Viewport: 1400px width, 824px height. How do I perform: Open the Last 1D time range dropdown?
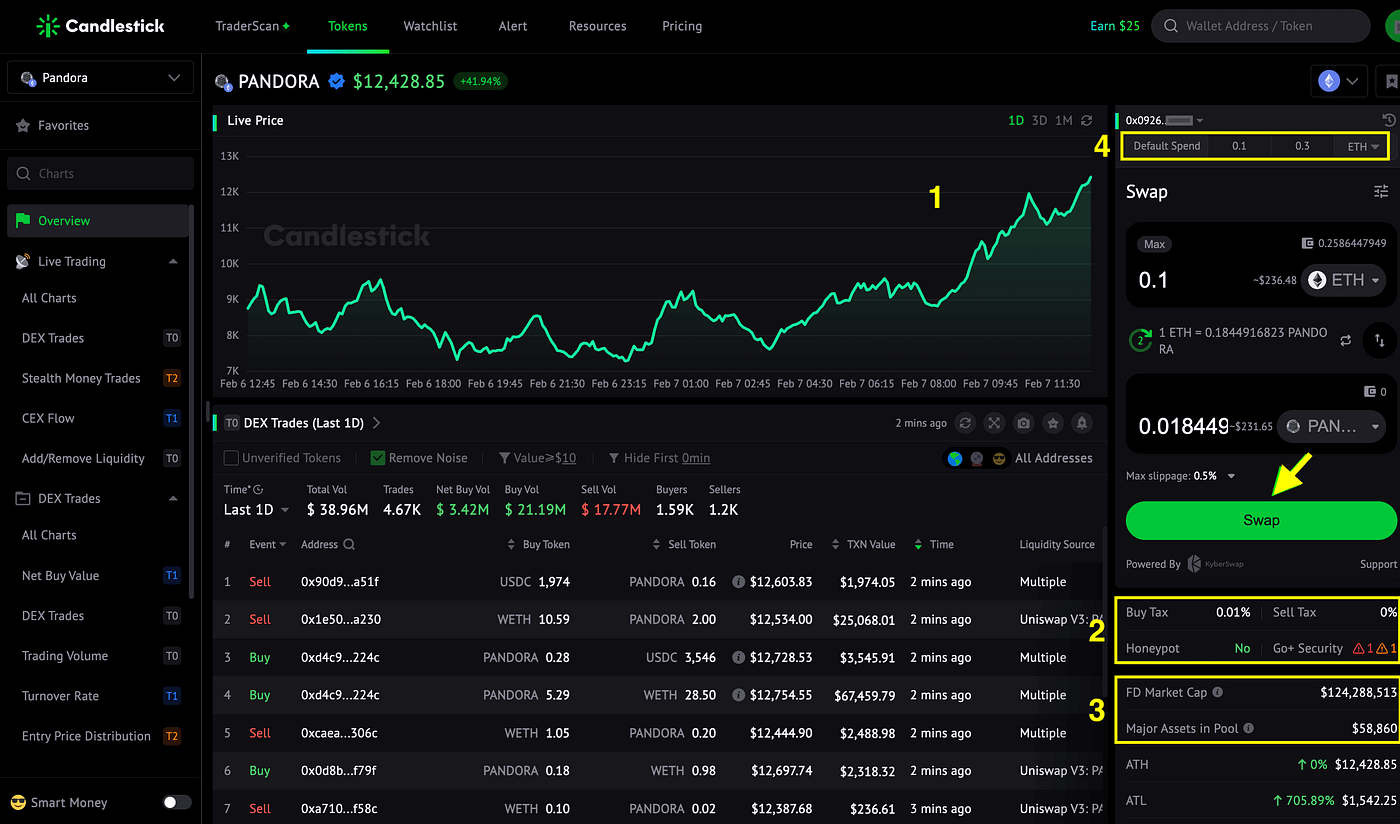click(256, 509)
